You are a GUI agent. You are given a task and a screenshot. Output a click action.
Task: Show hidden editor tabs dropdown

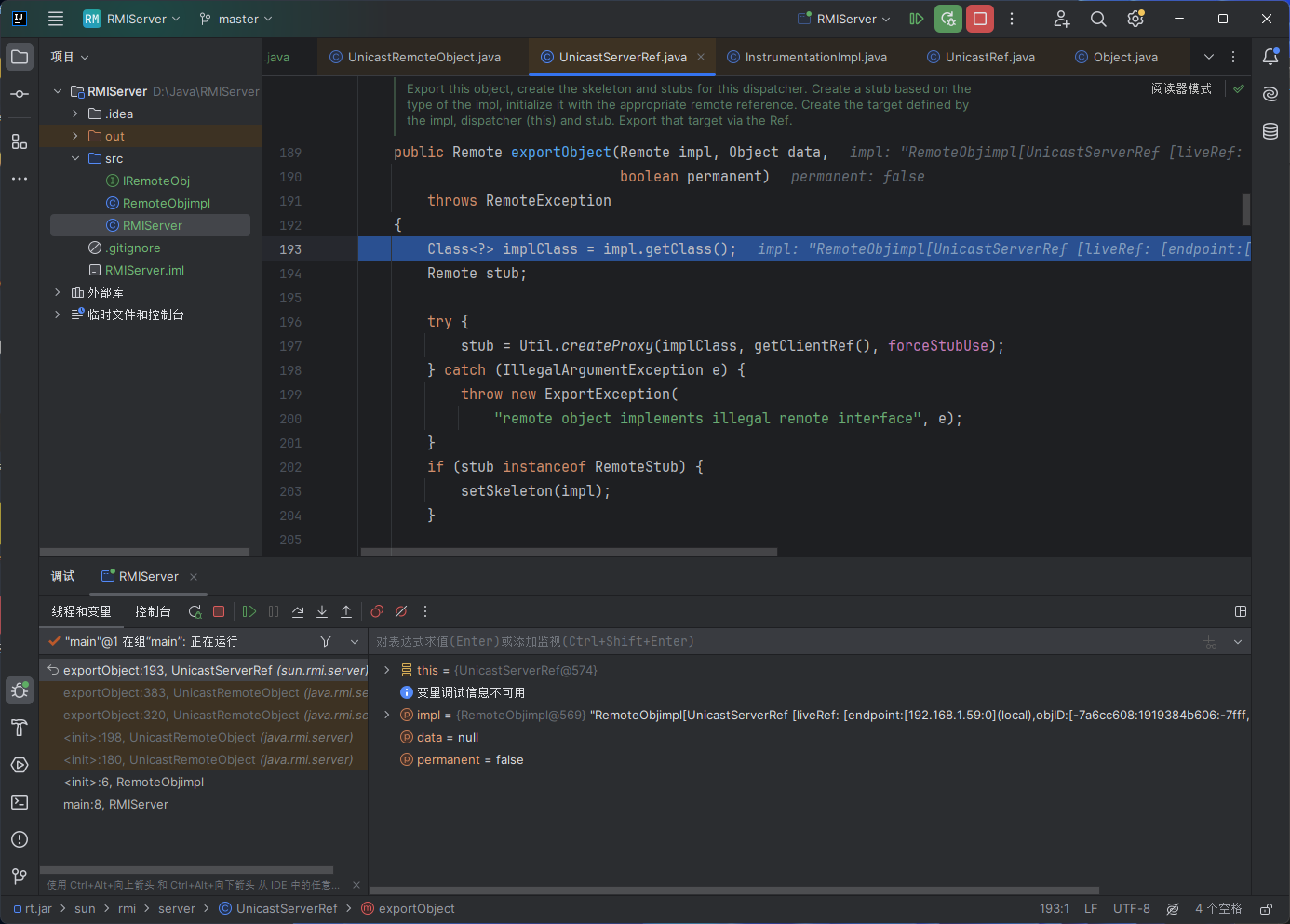click(x=1209, y=57)
